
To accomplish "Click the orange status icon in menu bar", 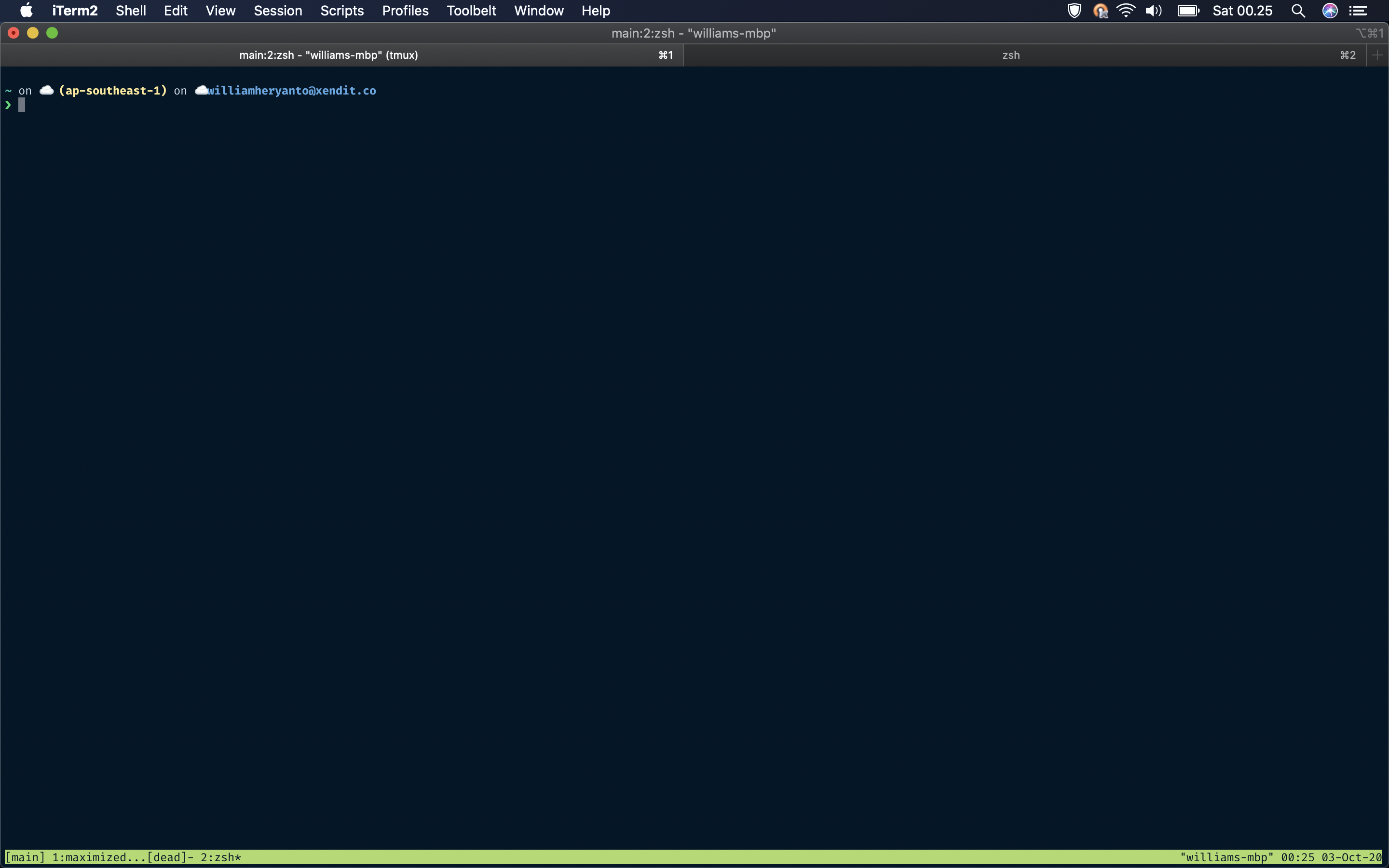I will (x=1100, y=10).
